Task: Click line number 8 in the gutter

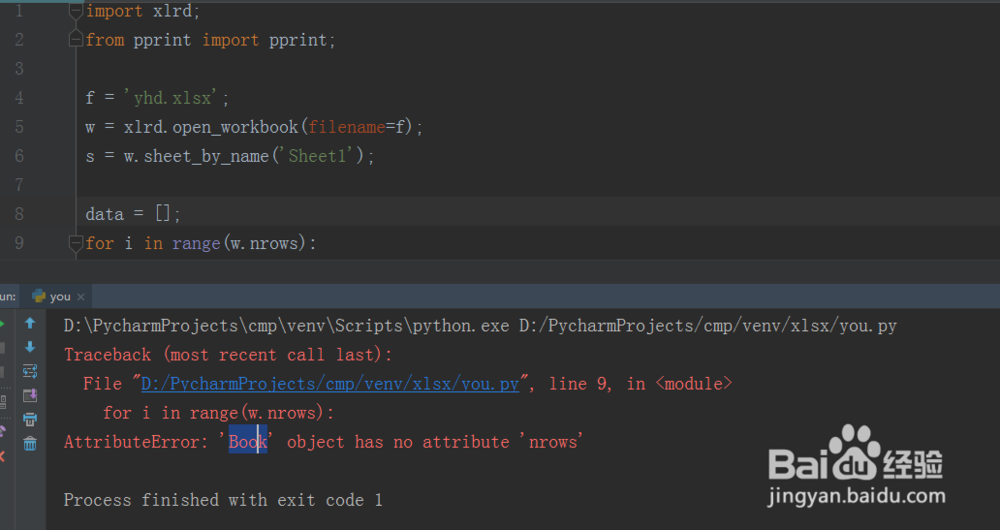Action: 19,214
